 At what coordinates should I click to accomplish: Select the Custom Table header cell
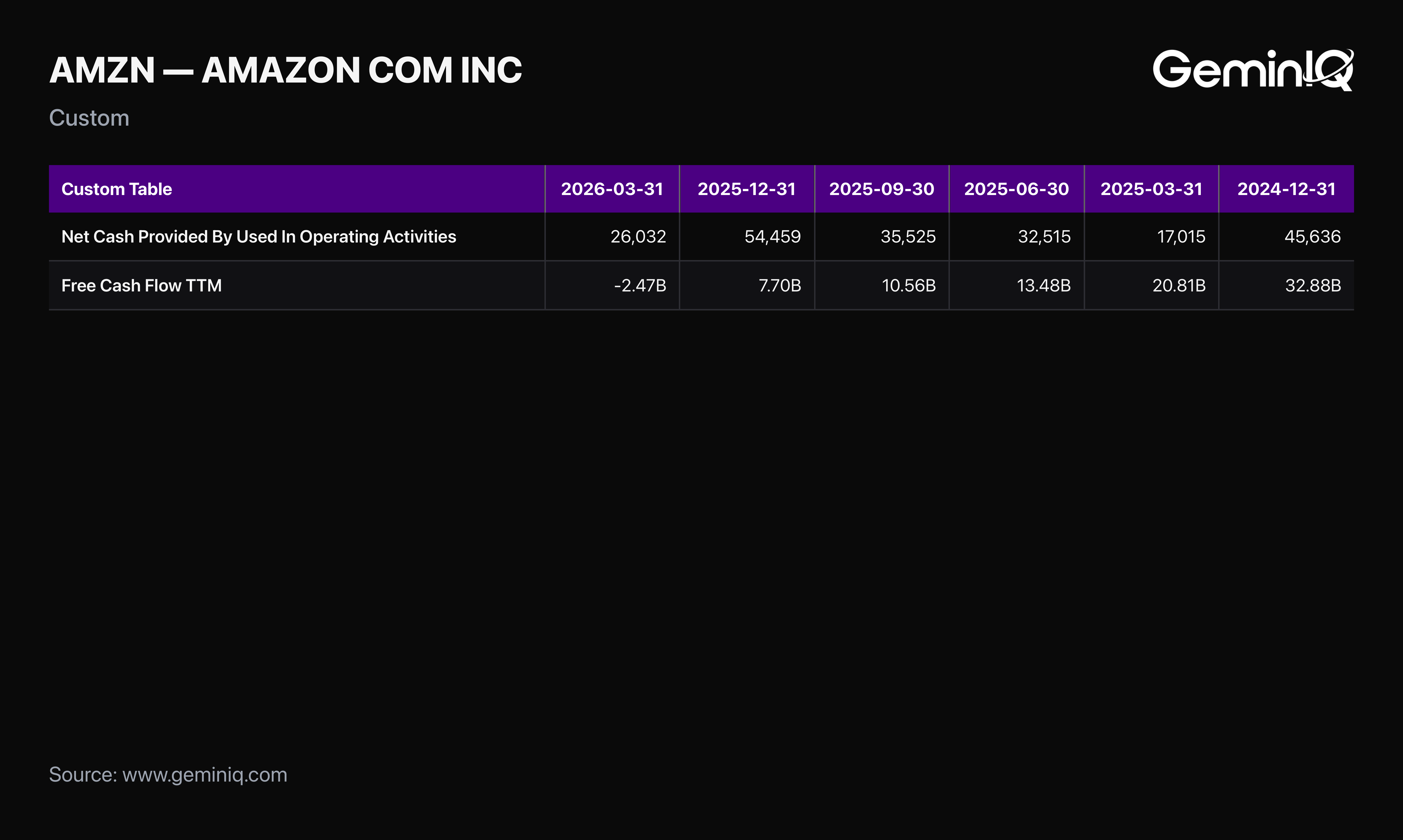297,189
